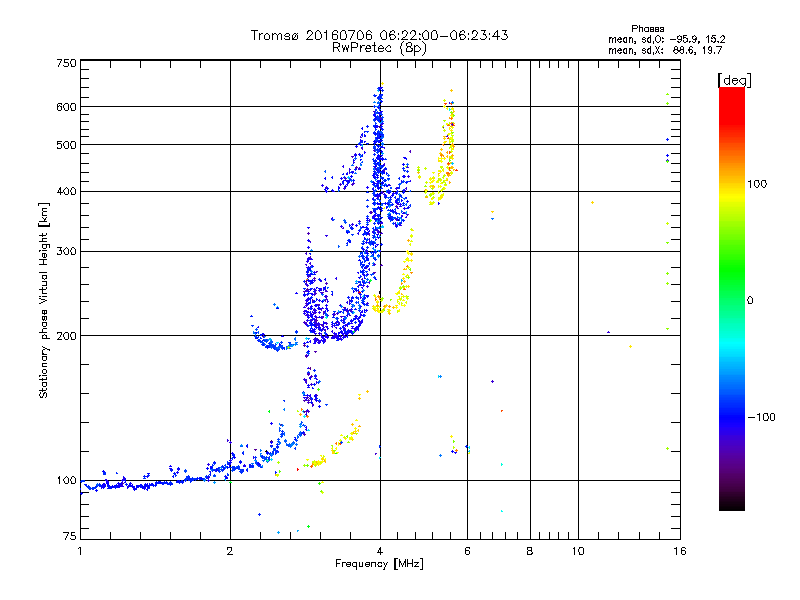This screenshot has width=800, height=600.
Task: Click the colorbar tick label '-100'
Action: coord(761,417)
